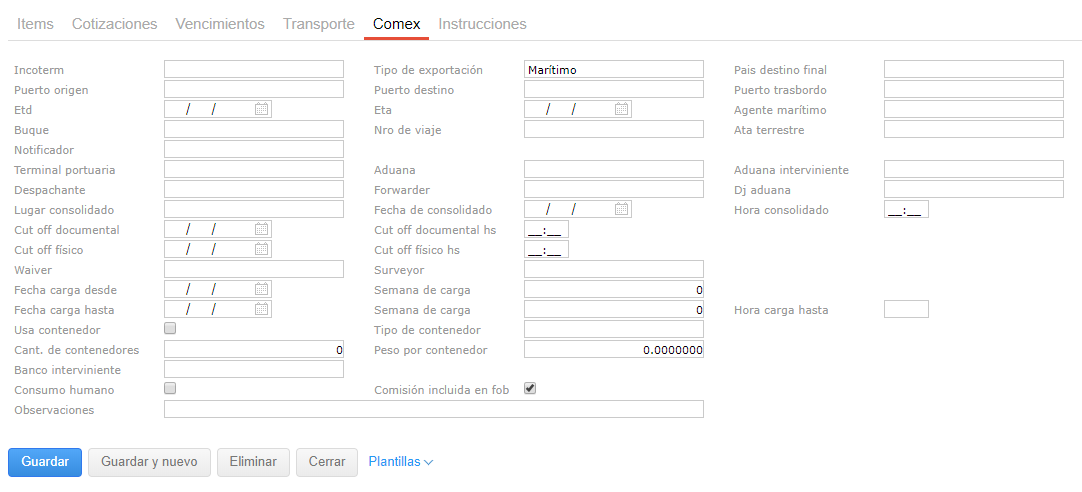Click the Incoterm input field
The height and width of the screenshot is (492, 1082).
pos(253,70)
